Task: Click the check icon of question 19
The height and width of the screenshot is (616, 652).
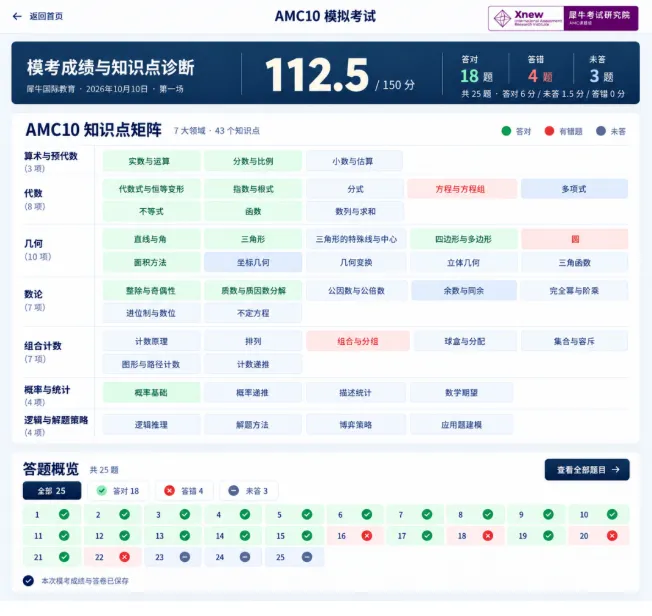Action: (x=548, y=536)
